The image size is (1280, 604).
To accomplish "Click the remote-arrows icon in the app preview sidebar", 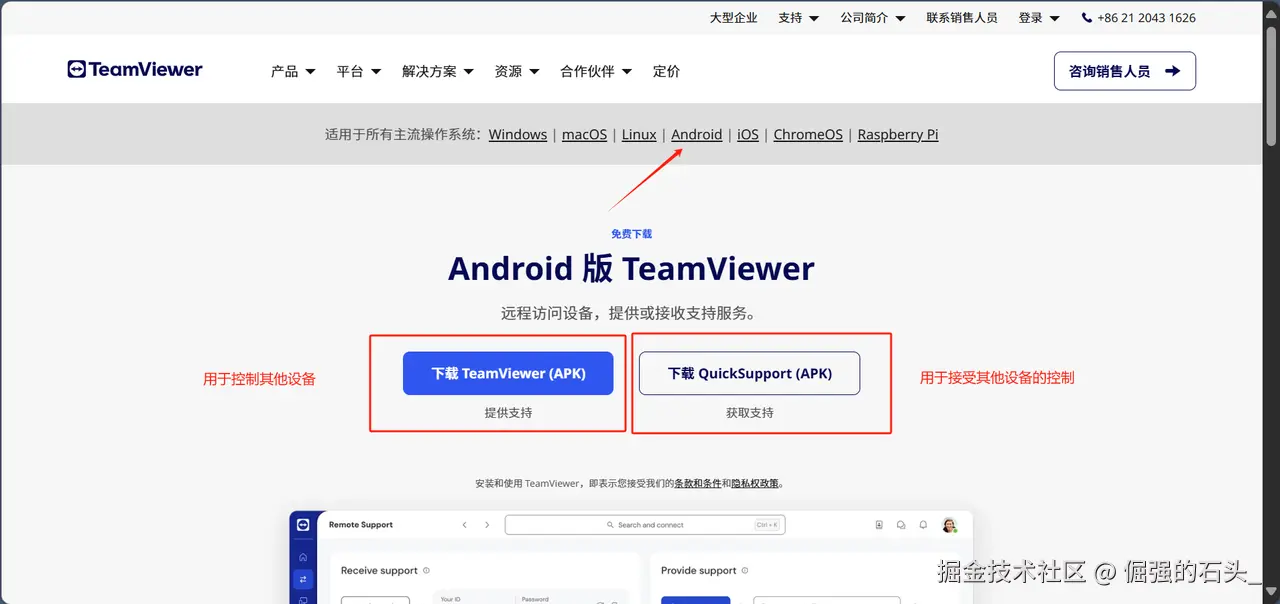I will pyautogui.click(x=303, y=579).
